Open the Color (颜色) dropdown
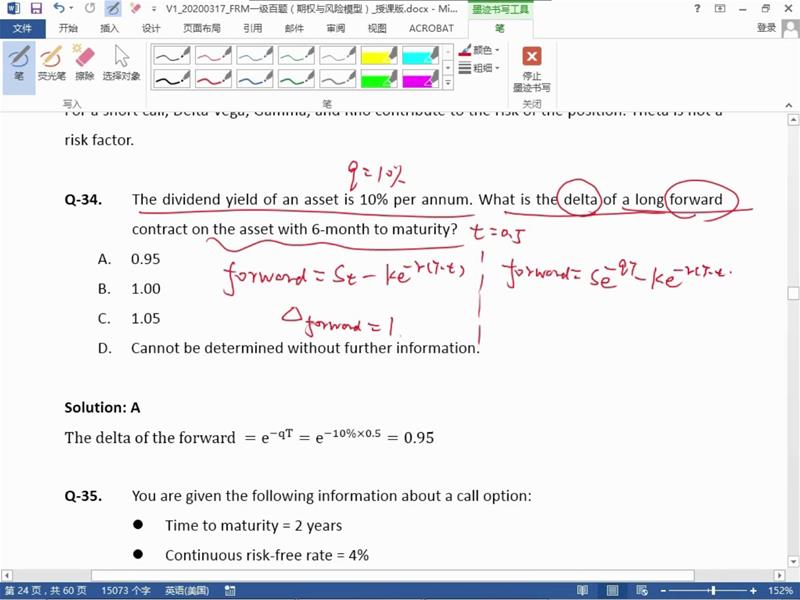The height and width of the screenshot is (600, 800). click(479, 50)
